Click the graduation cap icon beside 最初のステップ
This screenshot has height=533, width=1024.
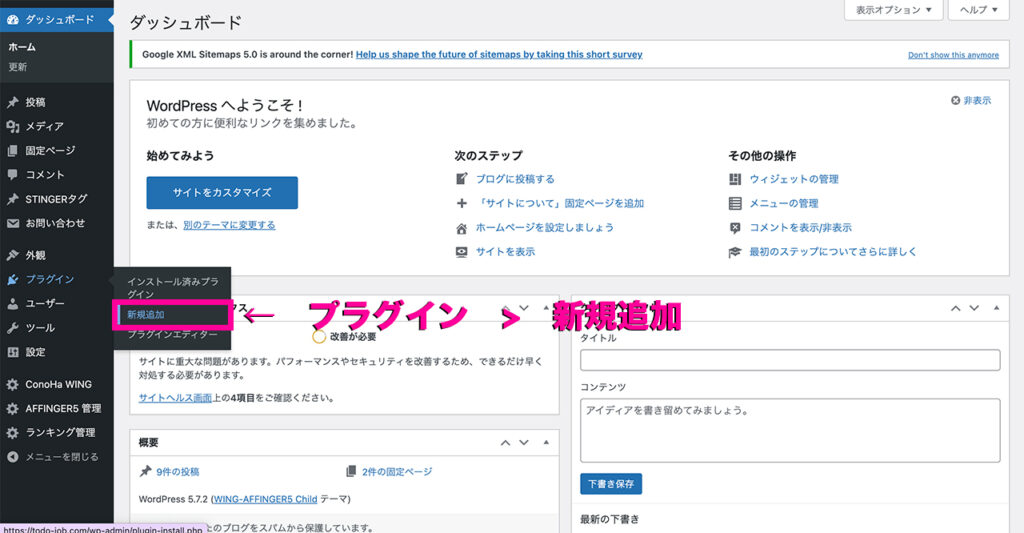pyautogui.click(x=735, y=252)
